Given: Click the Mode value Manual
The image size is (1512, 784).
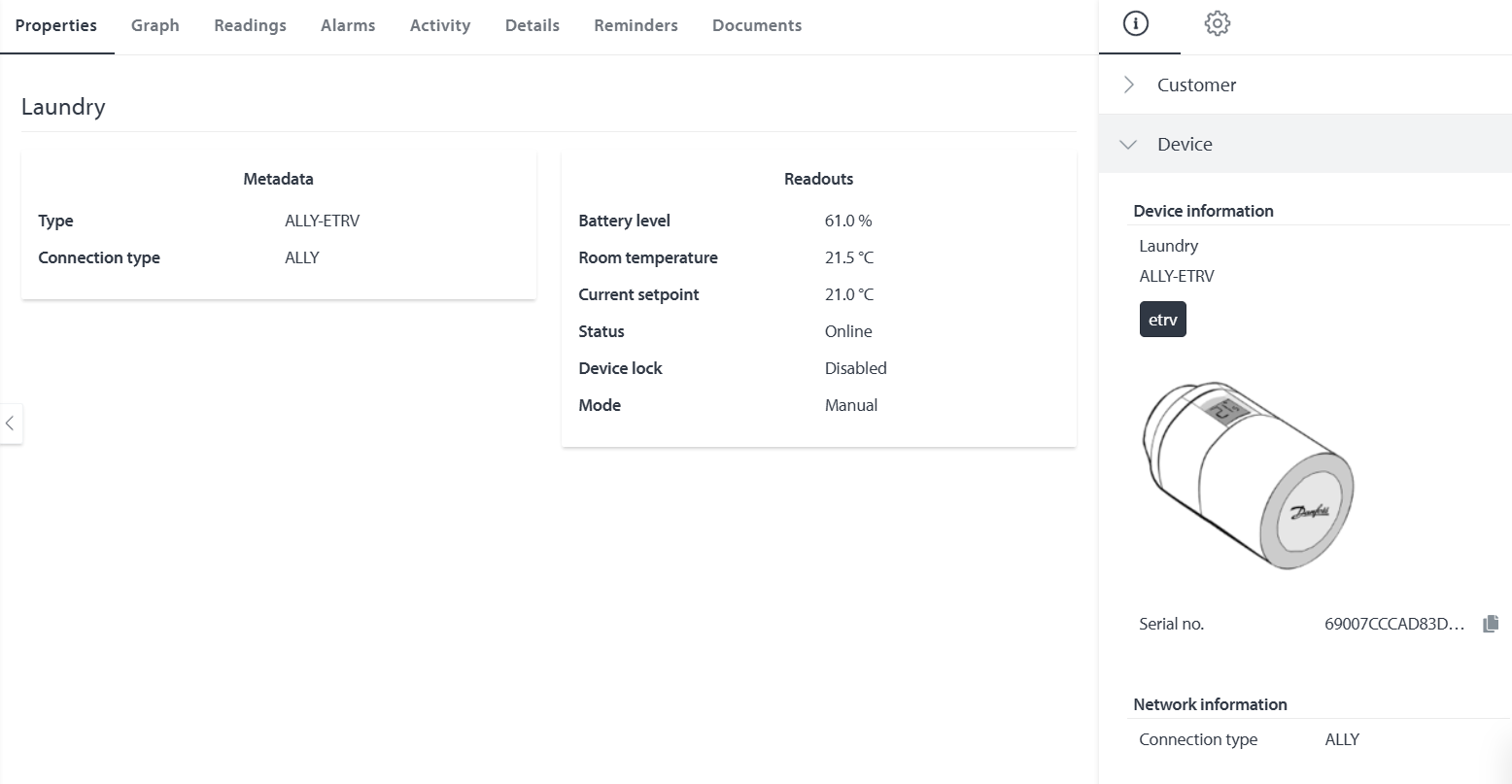Looking at the screenshot, I should [850, 405].
